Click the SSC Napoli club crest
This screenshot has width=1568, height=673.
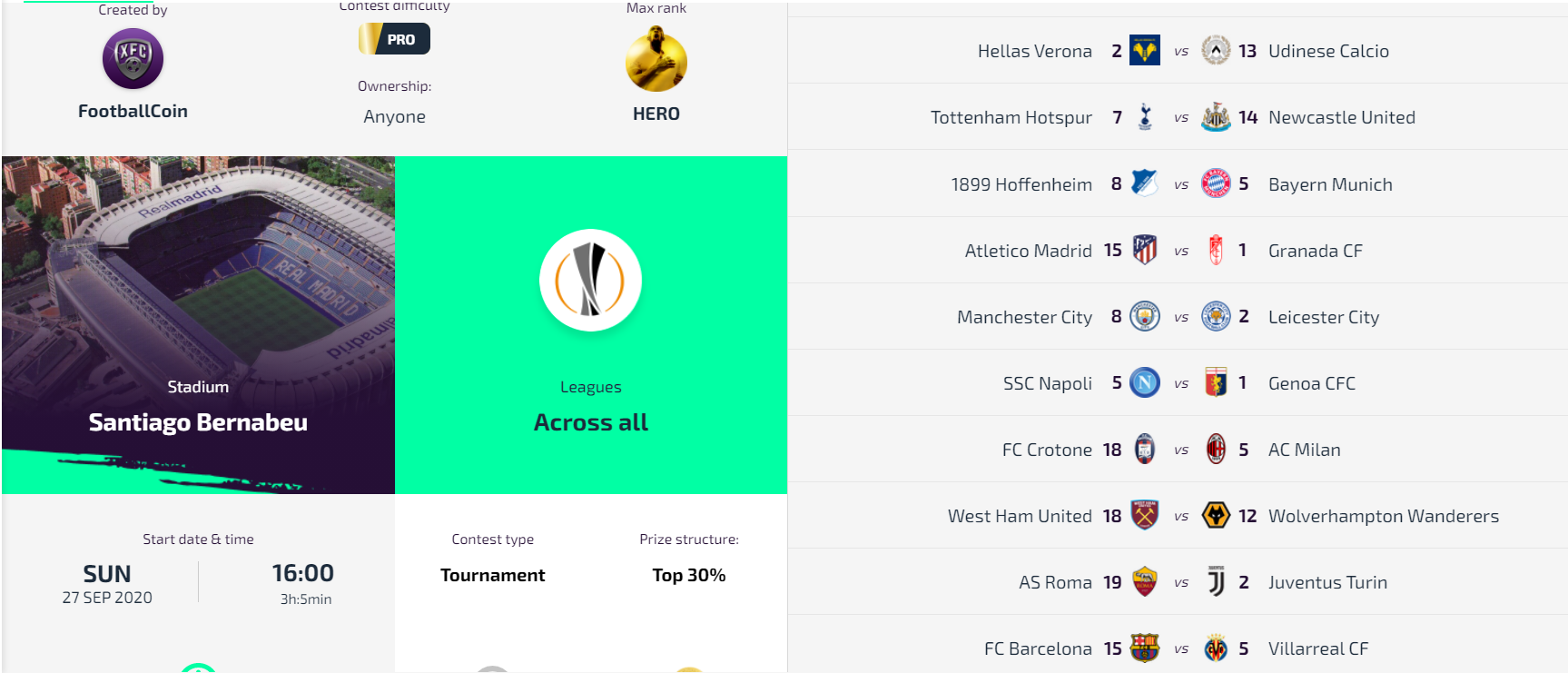click(x=1145, y=382)
